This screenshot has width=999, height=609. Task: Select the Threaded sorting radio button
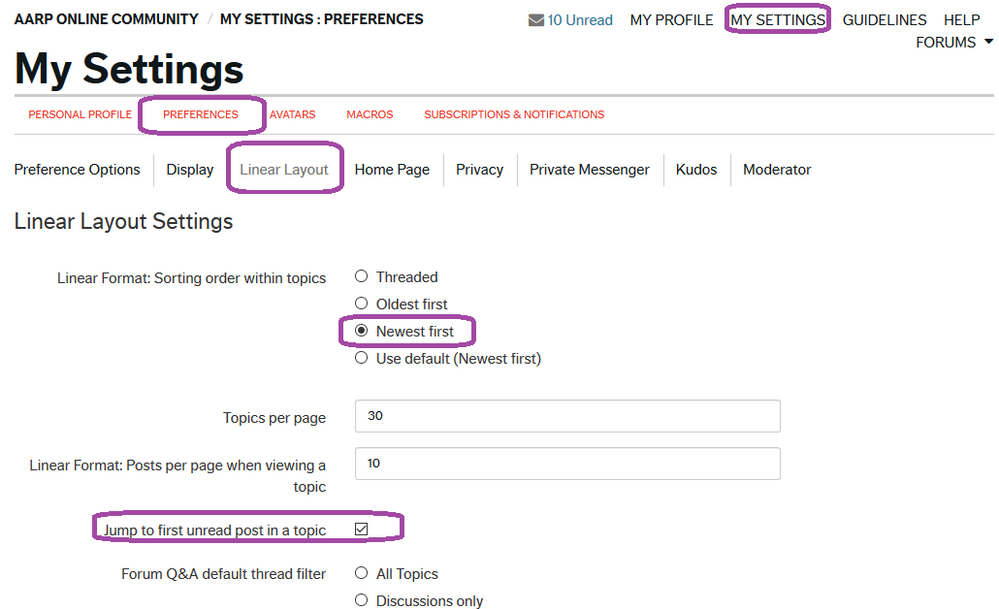(362, 277)
